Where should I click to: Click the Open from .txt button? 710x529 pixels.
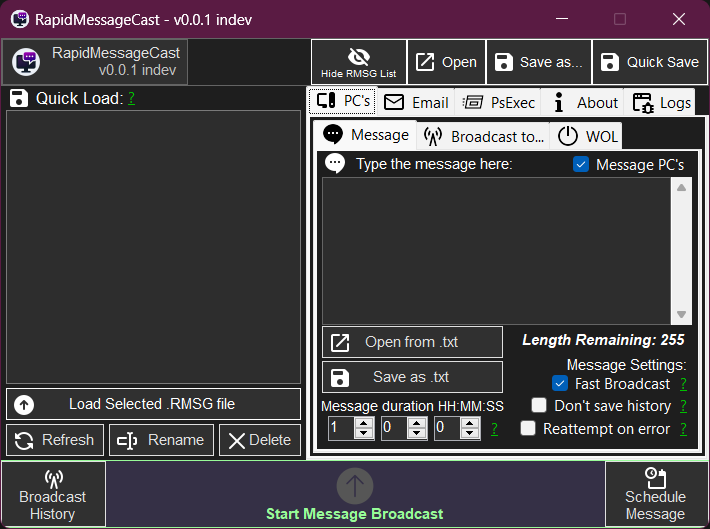[412, 342]
